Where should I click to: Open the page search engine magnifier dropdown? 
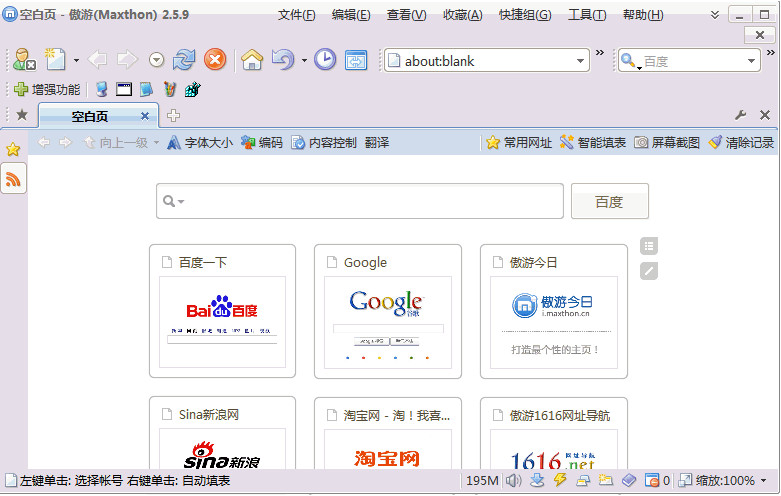click(x=173, y=201)
